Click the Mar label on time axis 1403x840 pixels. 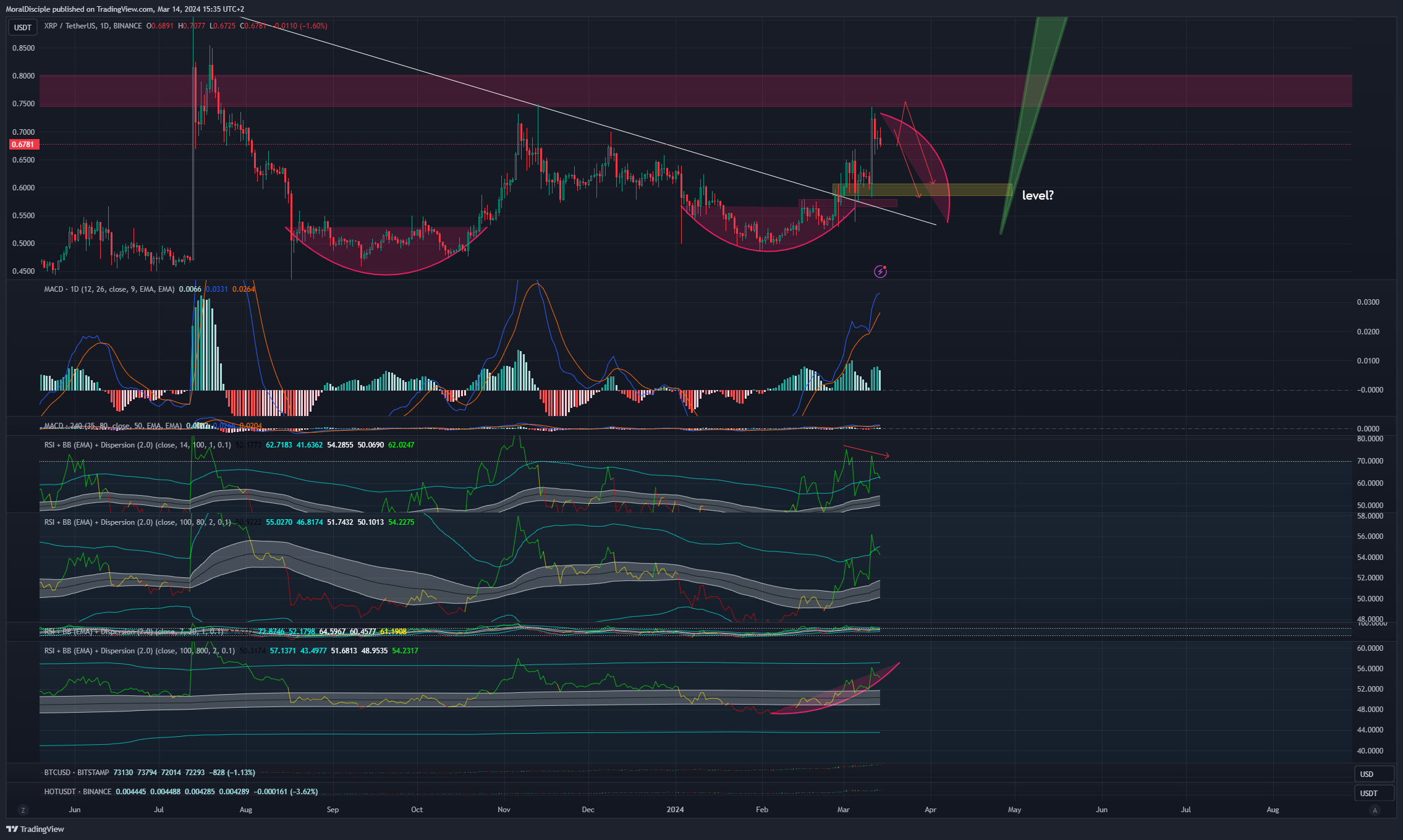[844, 810]
